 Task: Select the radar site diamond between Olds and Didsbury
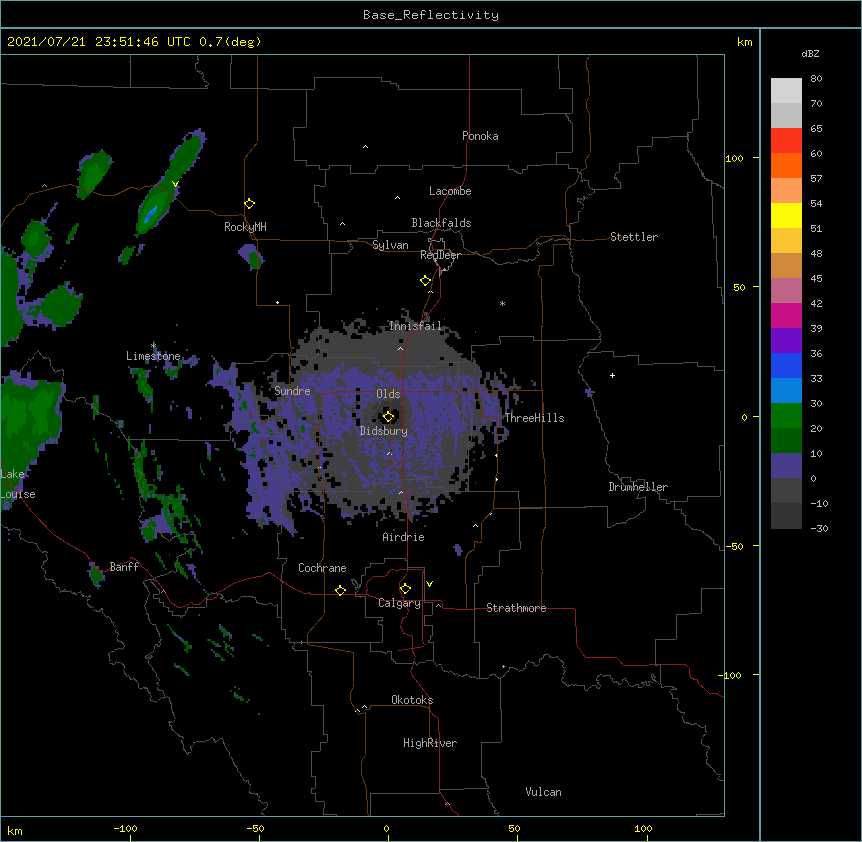(388, 417)
